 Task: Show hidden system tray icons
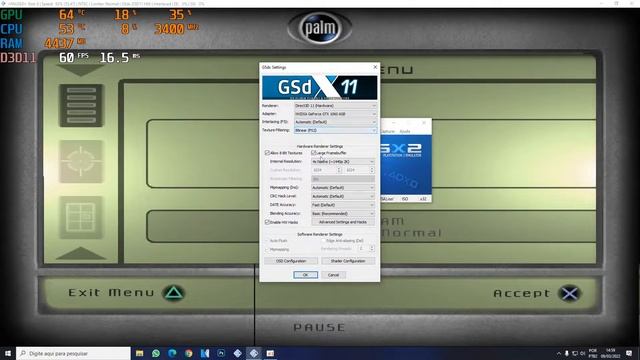pyautogui.click(x=559, y=353)
